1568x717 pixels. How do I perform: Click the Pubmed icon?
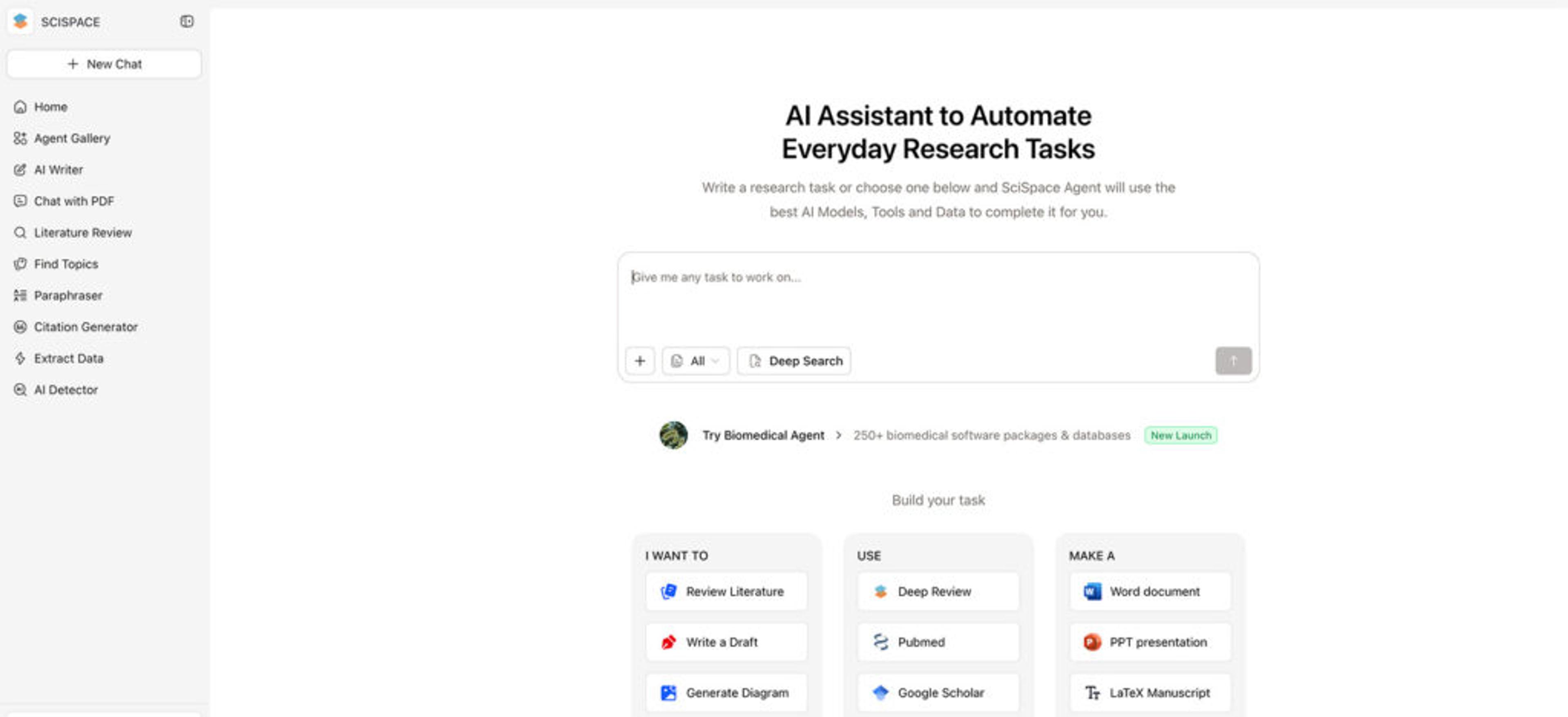[x=880, y=642]
